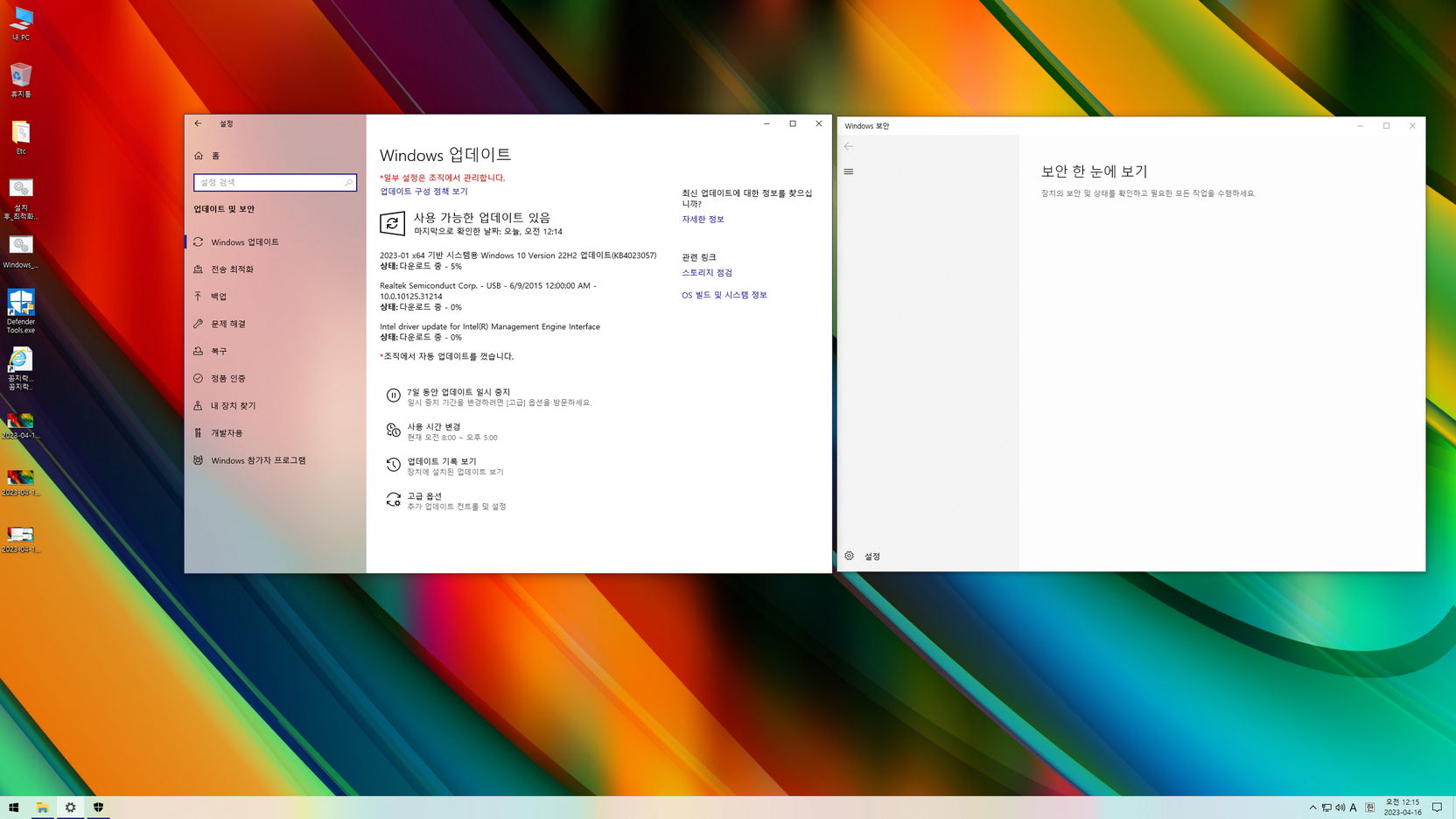Select Defender Tools.exe desktop icon
Image resolution: width=1456 pixels, height=819 pixels.
click(20, 311)
